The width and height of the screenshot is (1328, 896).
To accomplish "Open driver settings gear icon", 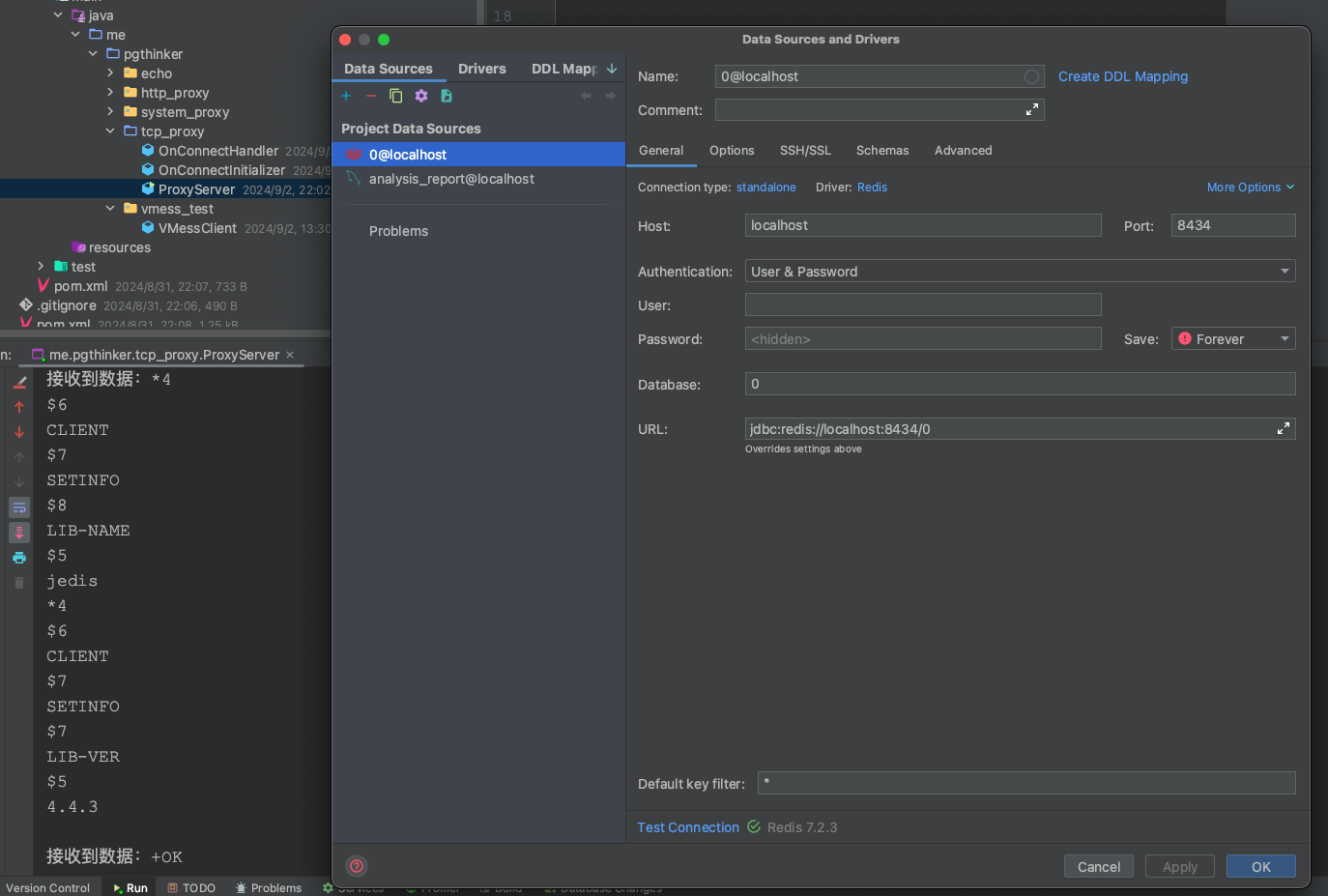I will tap(421, 96).
